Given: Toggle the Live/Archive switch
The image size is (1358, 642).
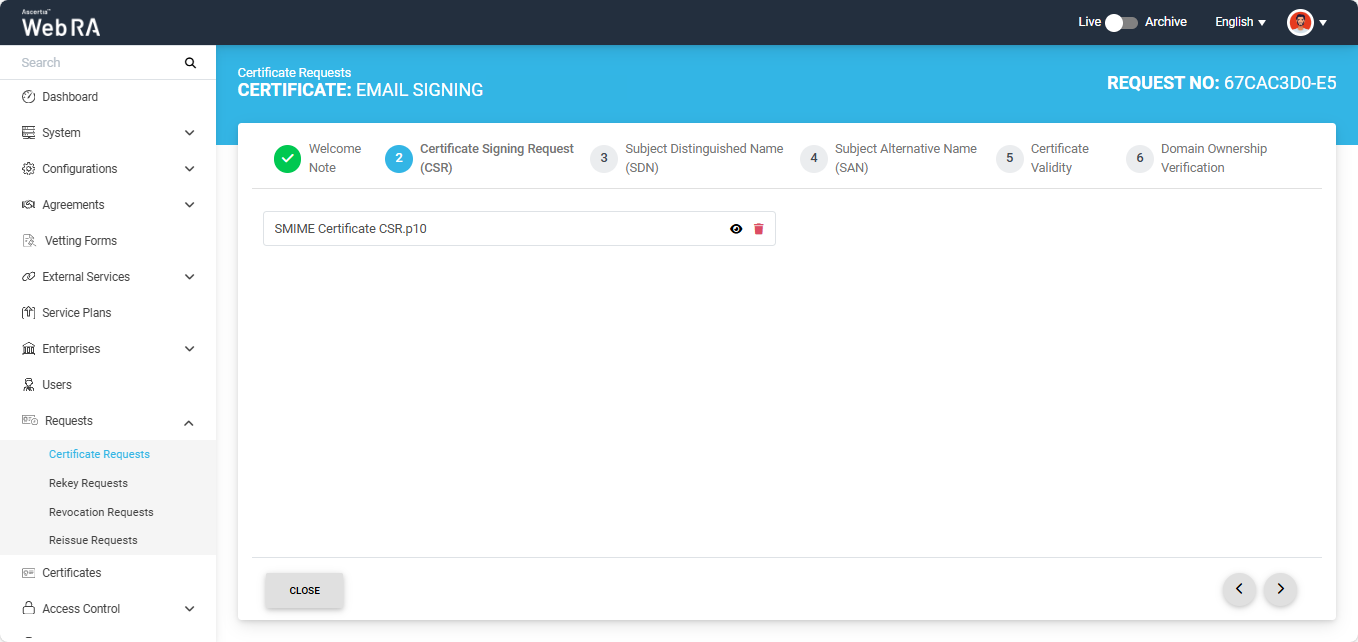Looking at the screenshot, I should point(1121,22).
